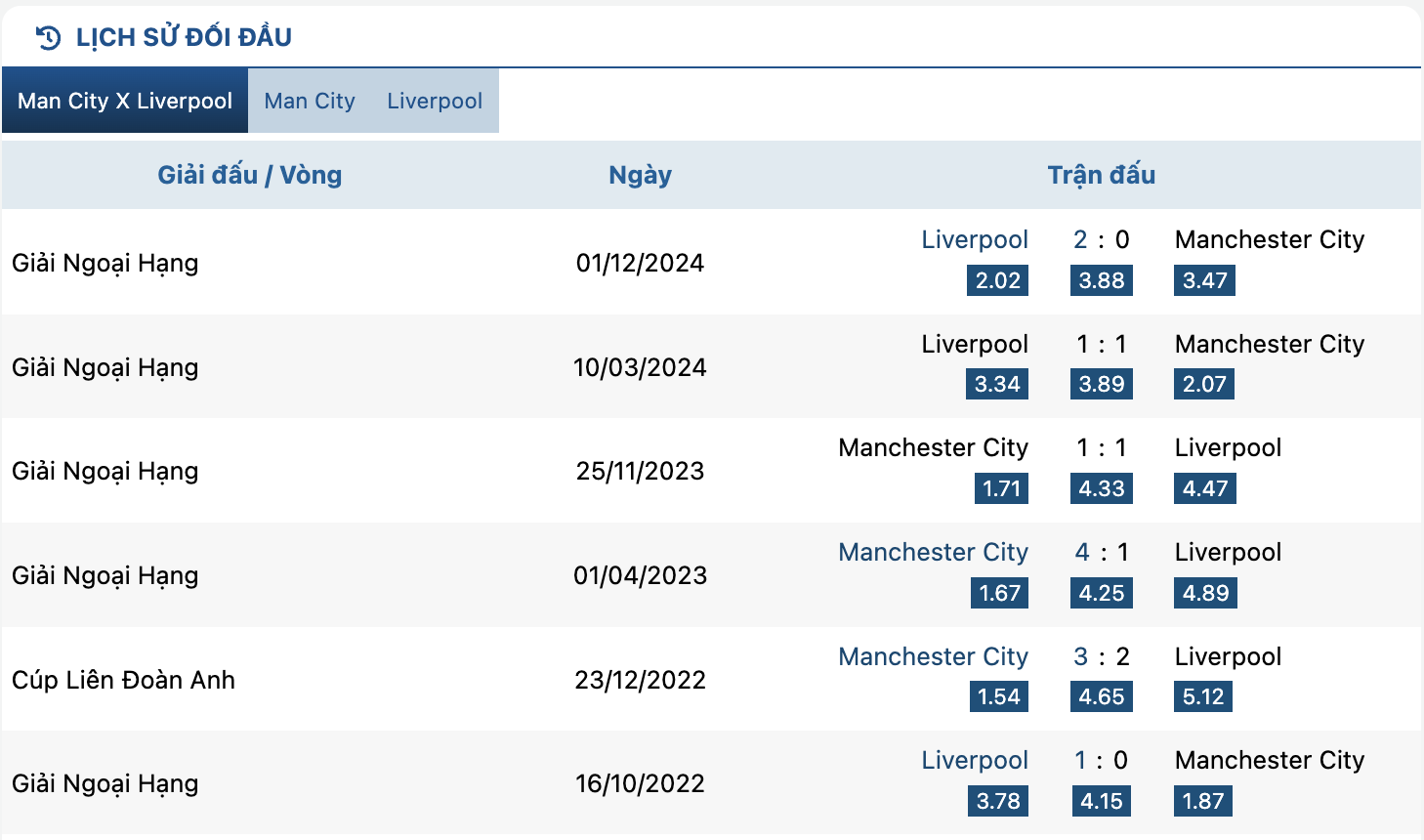Click the 2.02 odds badge

coord(997,280)
